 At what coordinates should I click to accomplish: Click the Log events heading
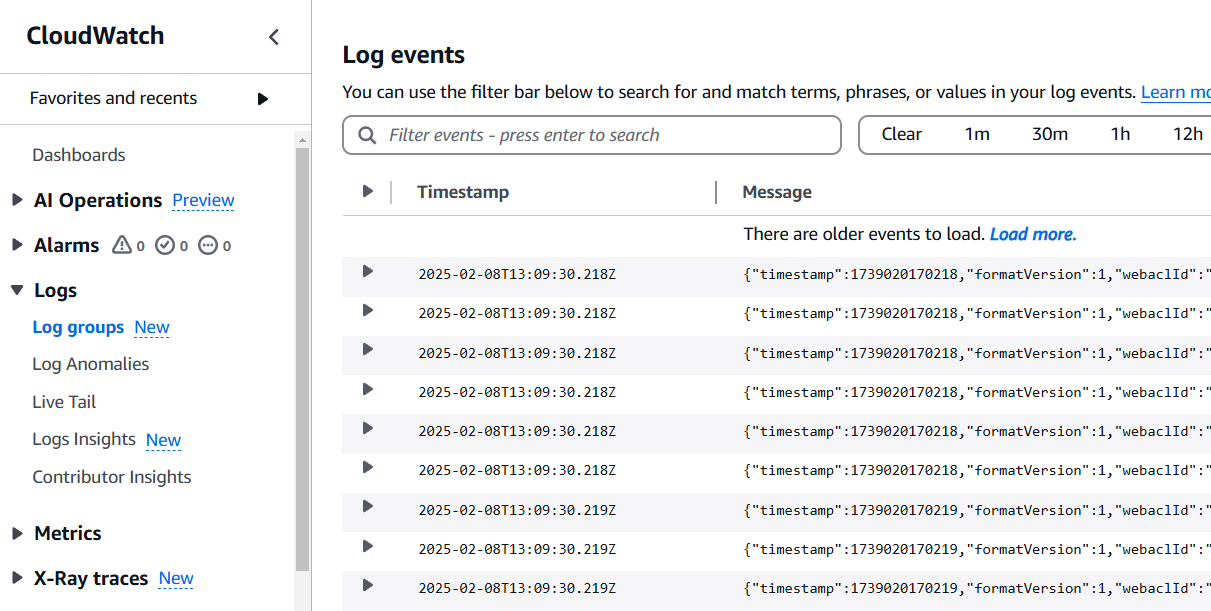click(404, 55)
